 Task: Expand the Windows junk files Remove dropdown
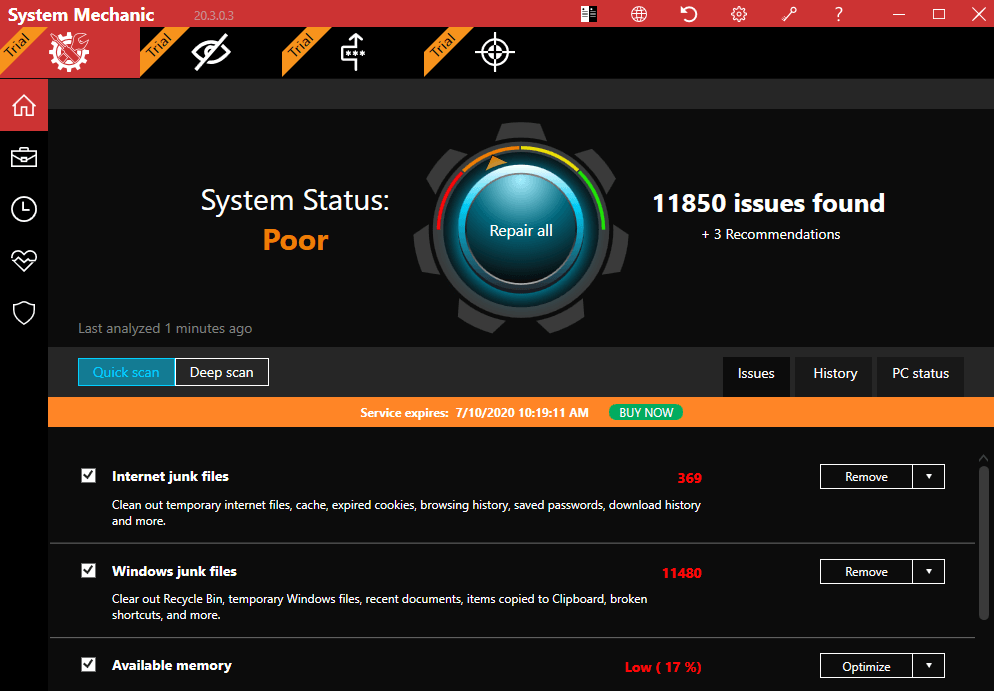tap(929, 572)
